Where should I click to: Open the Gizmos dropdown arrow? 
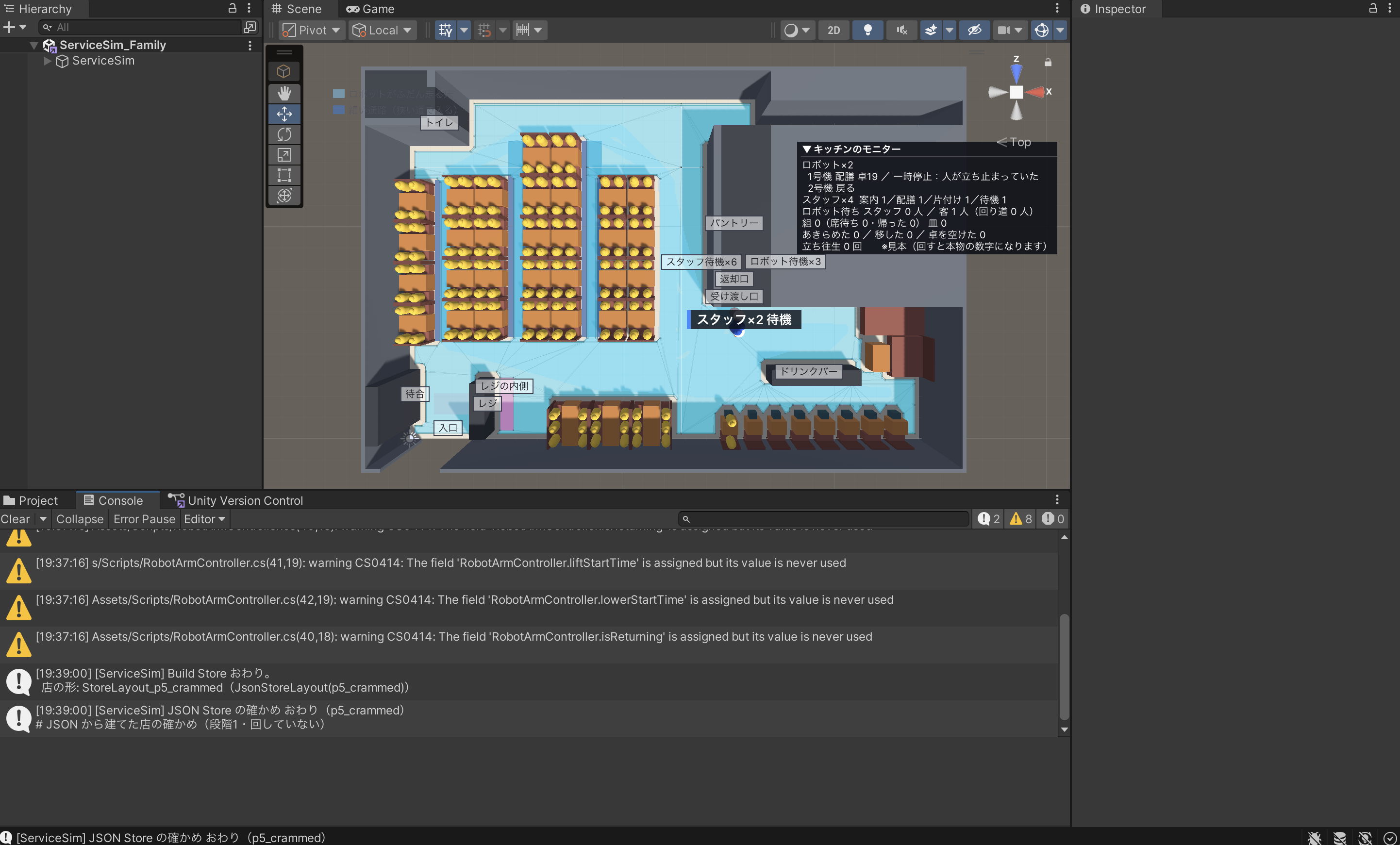point(1060,30)
